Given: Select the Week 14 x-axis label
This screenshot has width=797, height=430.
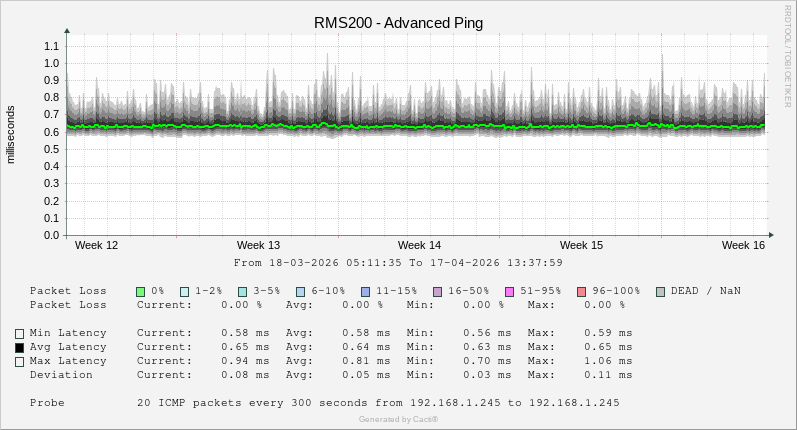Looking at the screenshot, I should [x=419, y=245].
